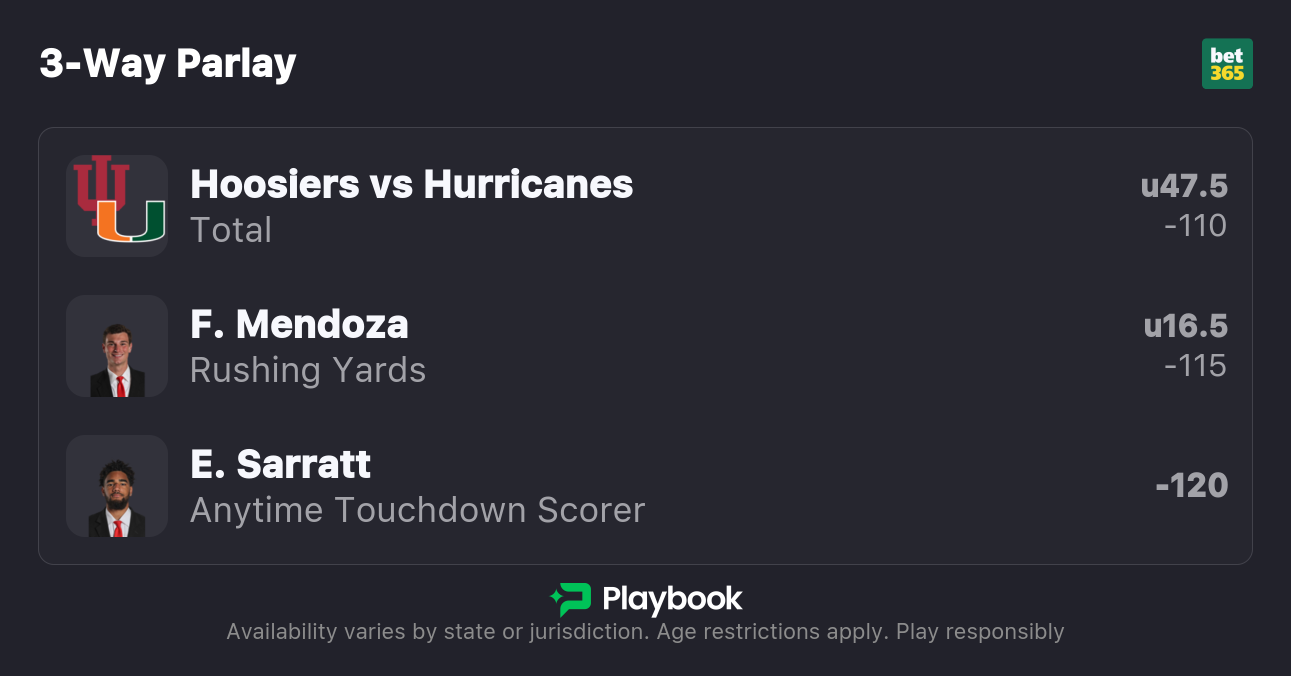Open the F. Mendoza player name

click(299, 324)
